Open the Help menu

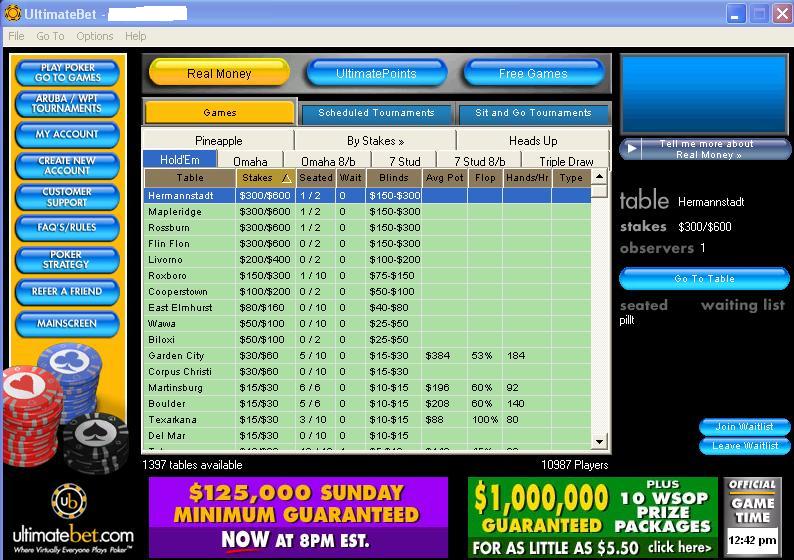coord(136,36)
